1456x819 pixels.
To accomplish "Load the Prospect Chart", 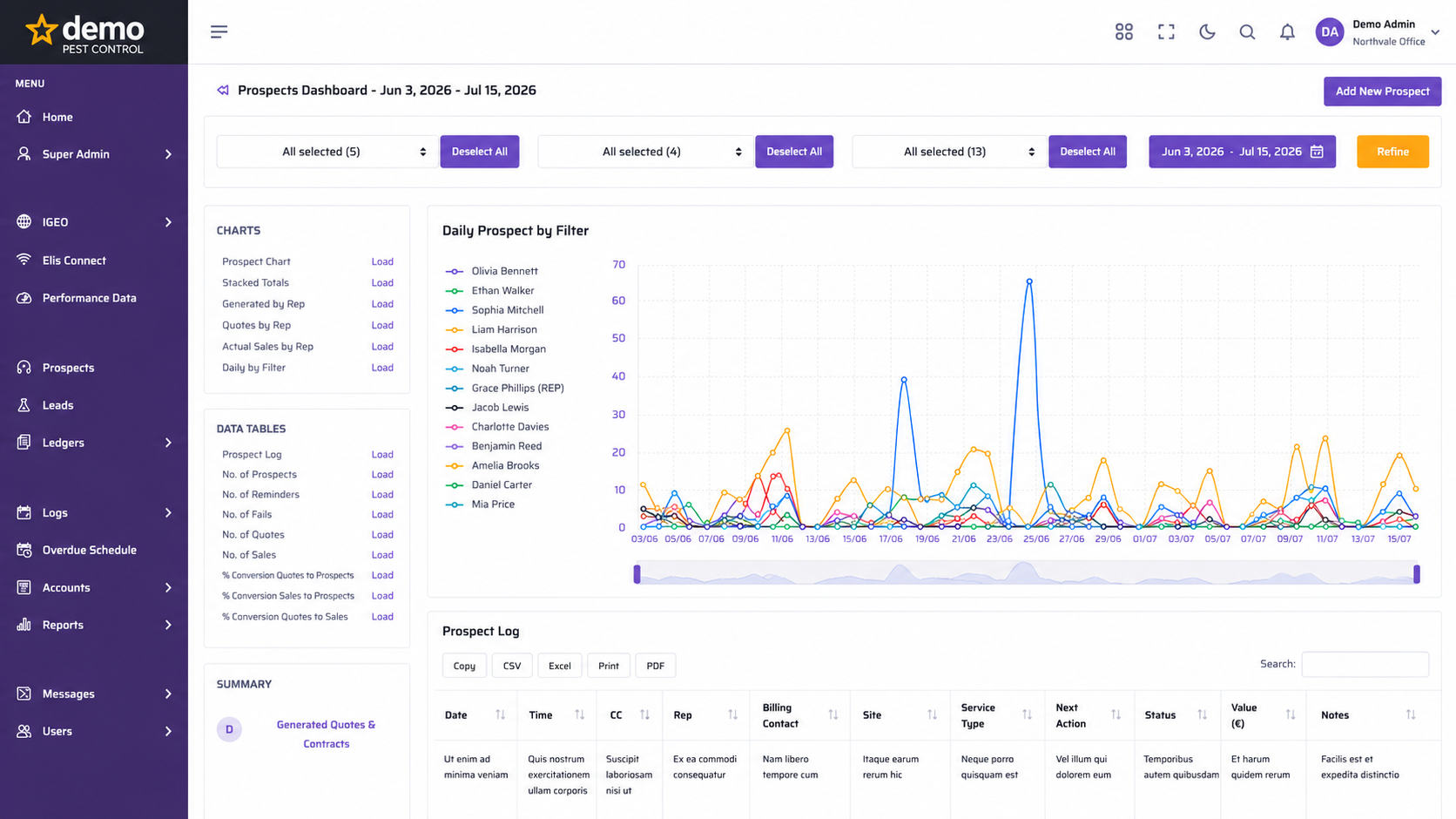I will tap(382, 261).
